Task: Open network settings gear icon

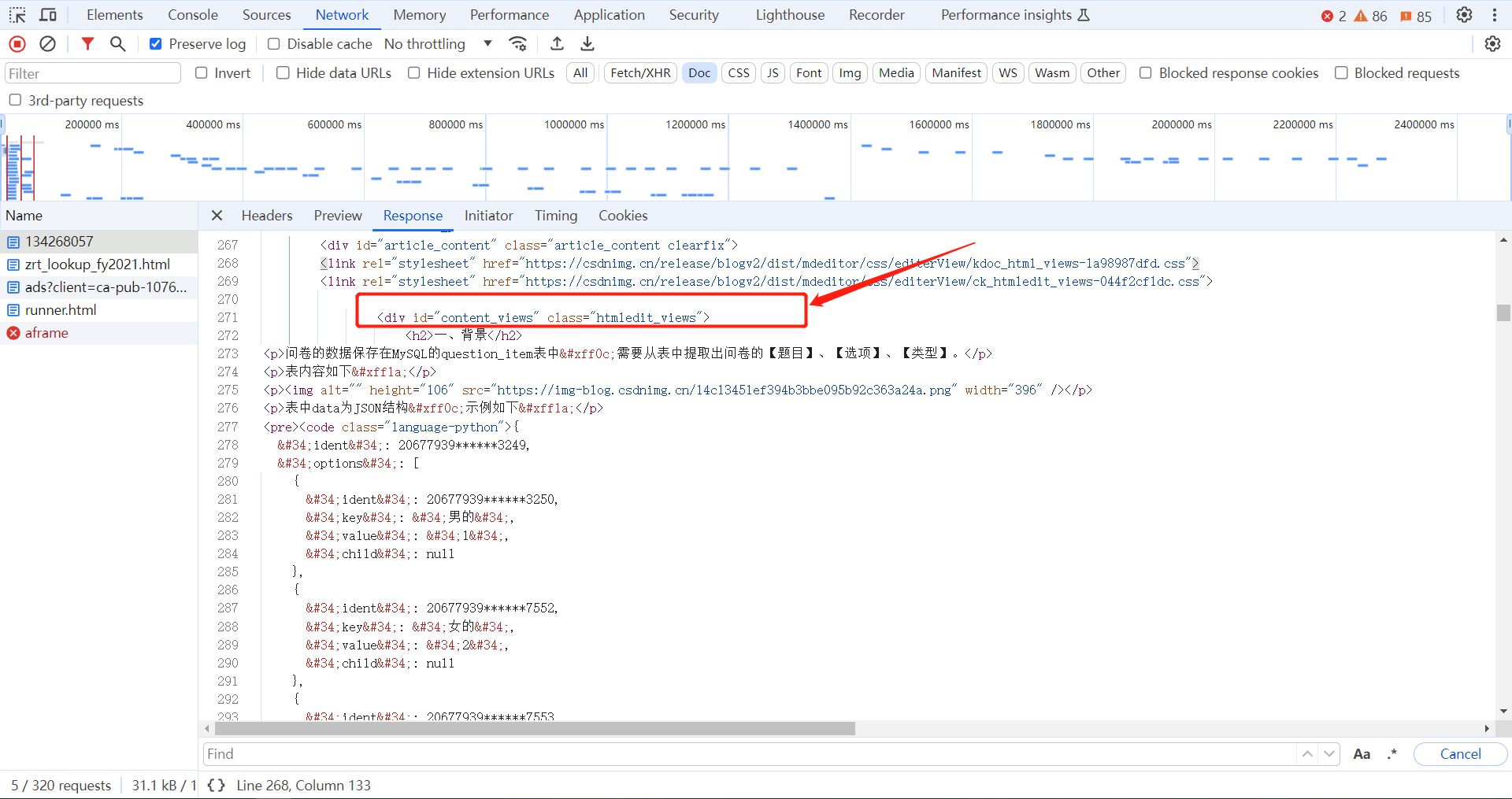Action: tap(1492, 44)
